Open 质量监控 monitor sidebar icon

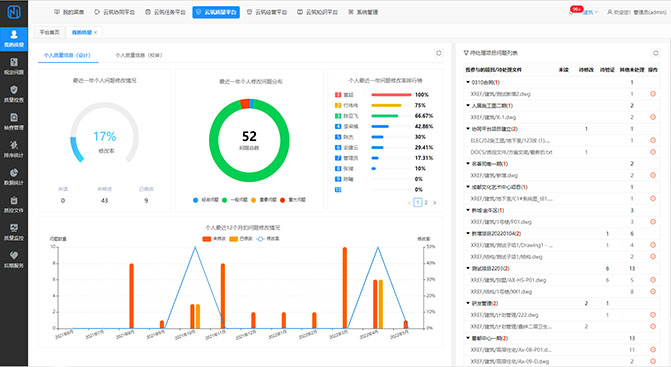[x=14, y=231]
